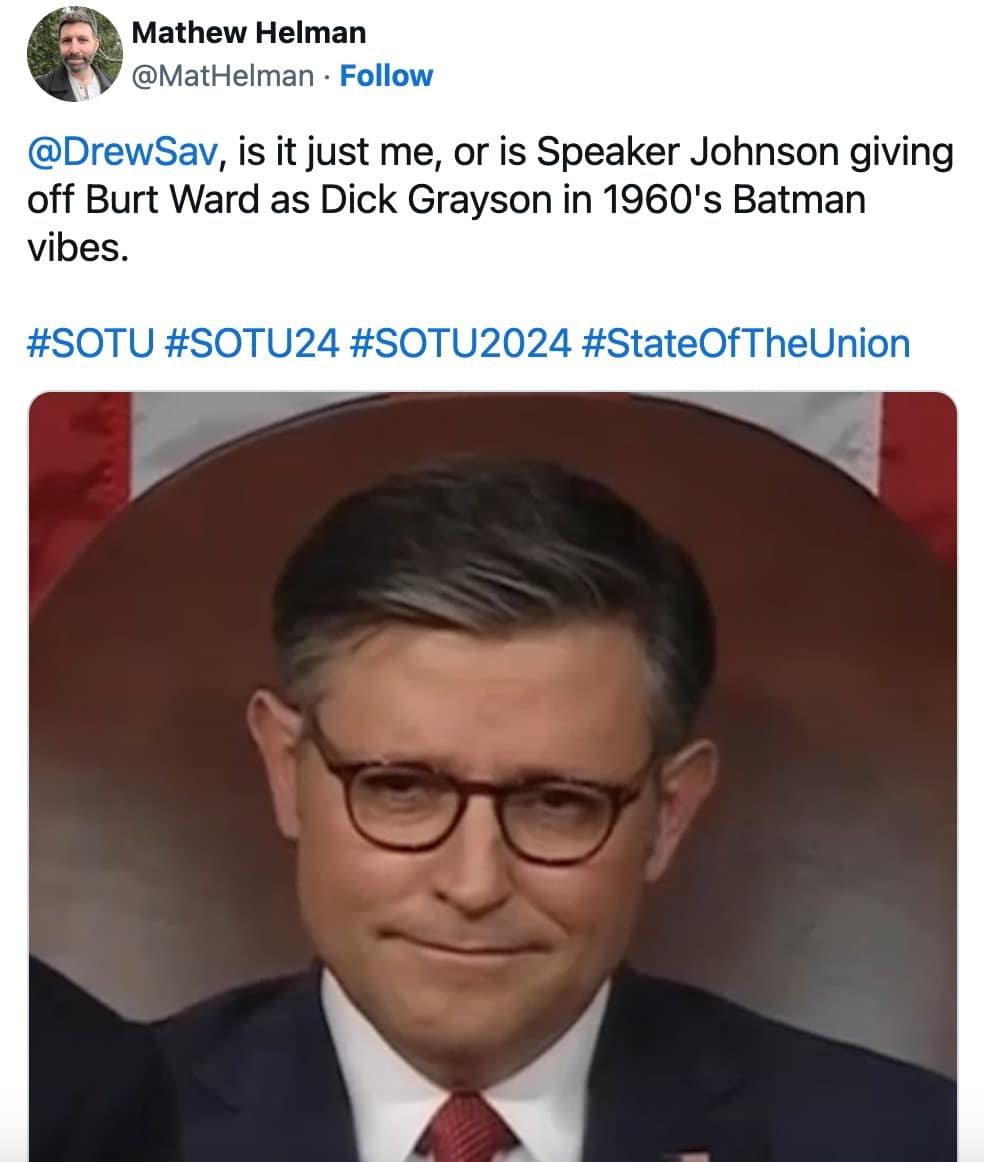Click the bold author name in the tweet header

tap(248, 33)
